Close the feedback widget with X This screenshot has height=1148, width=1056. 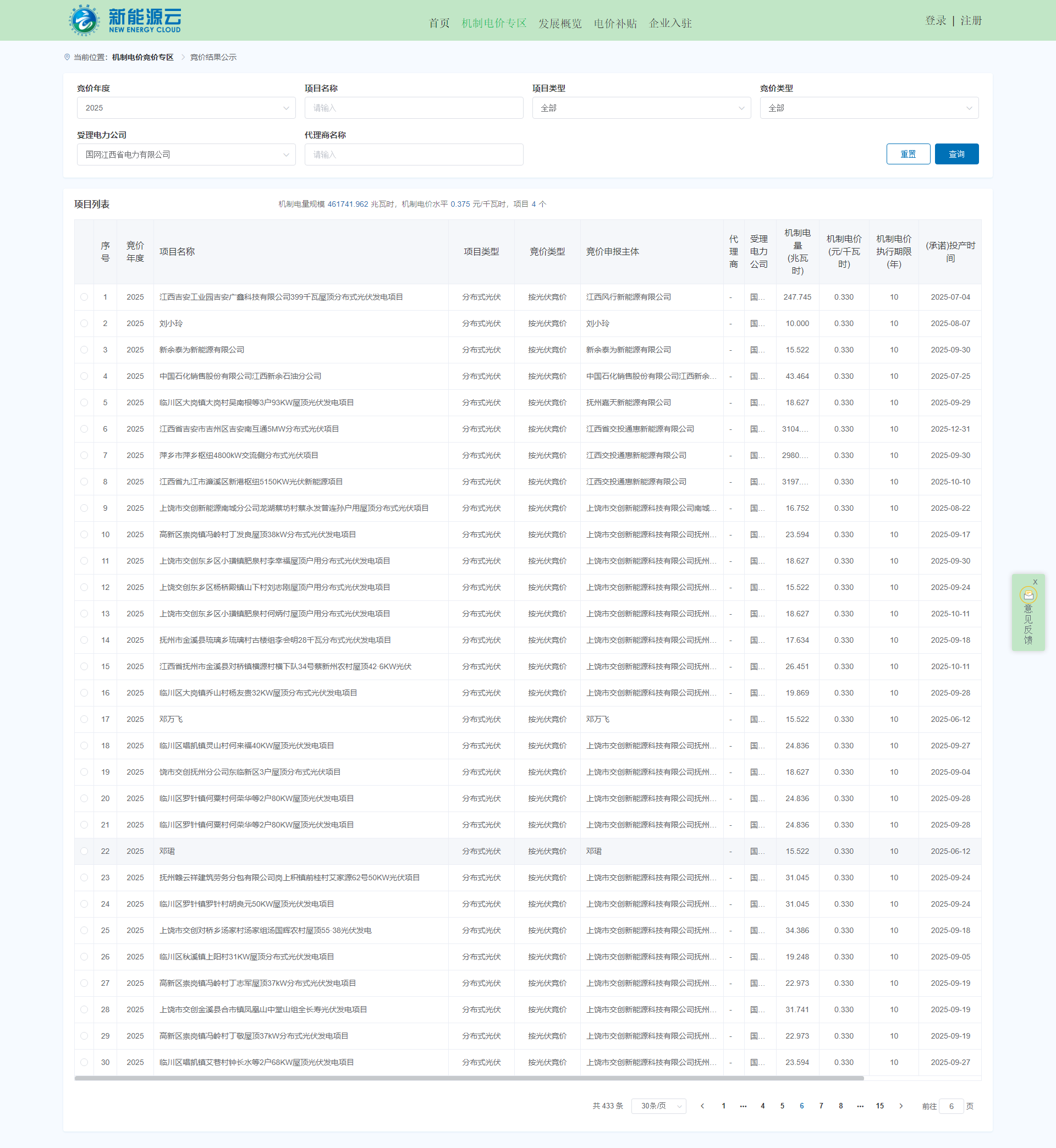(x=1035, y=582)
